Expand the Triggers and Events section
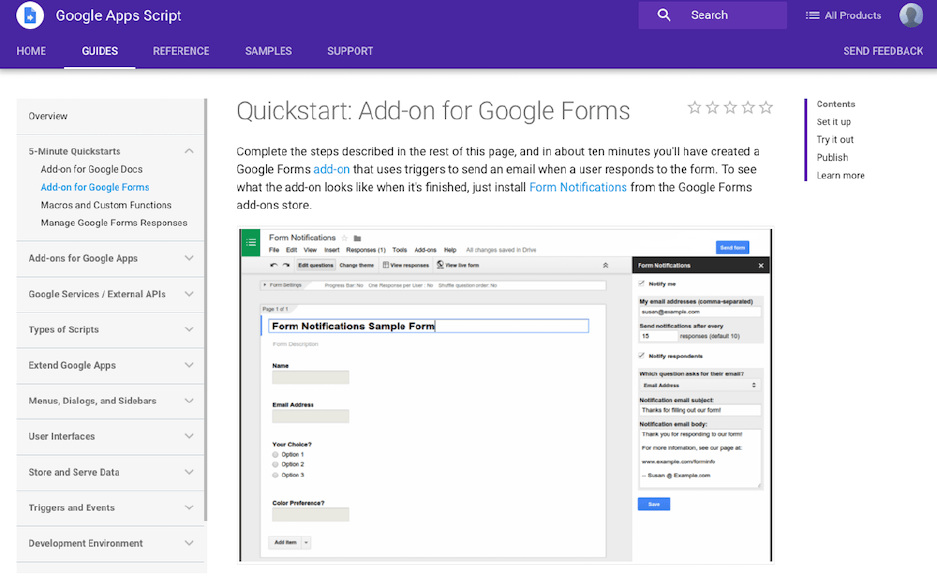This screenshot has height=581, width=937. [189, 508]
